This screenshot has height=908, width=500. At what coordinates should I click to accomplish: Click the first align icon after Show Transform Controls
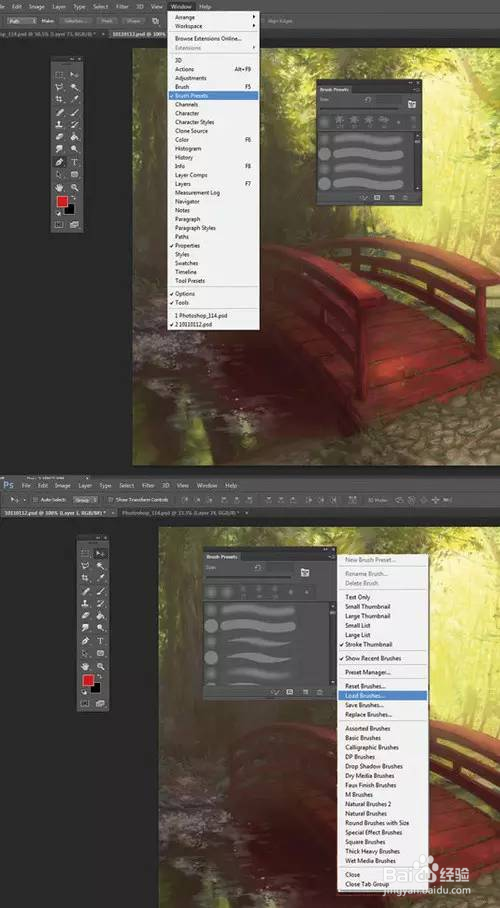[x=184, y=500]
